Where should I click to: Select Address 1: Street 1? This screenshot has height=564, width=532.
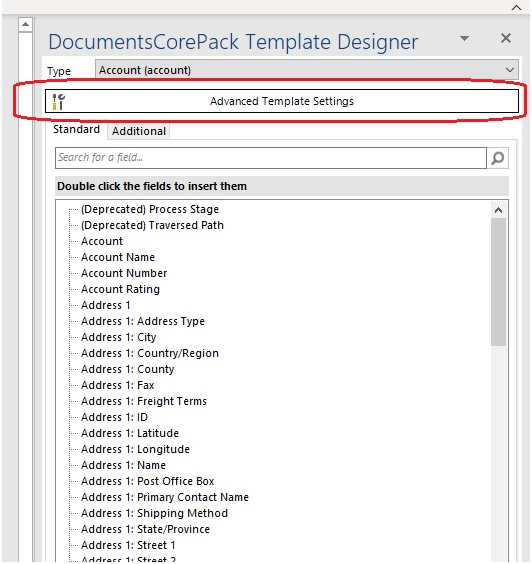pos(128,545)
